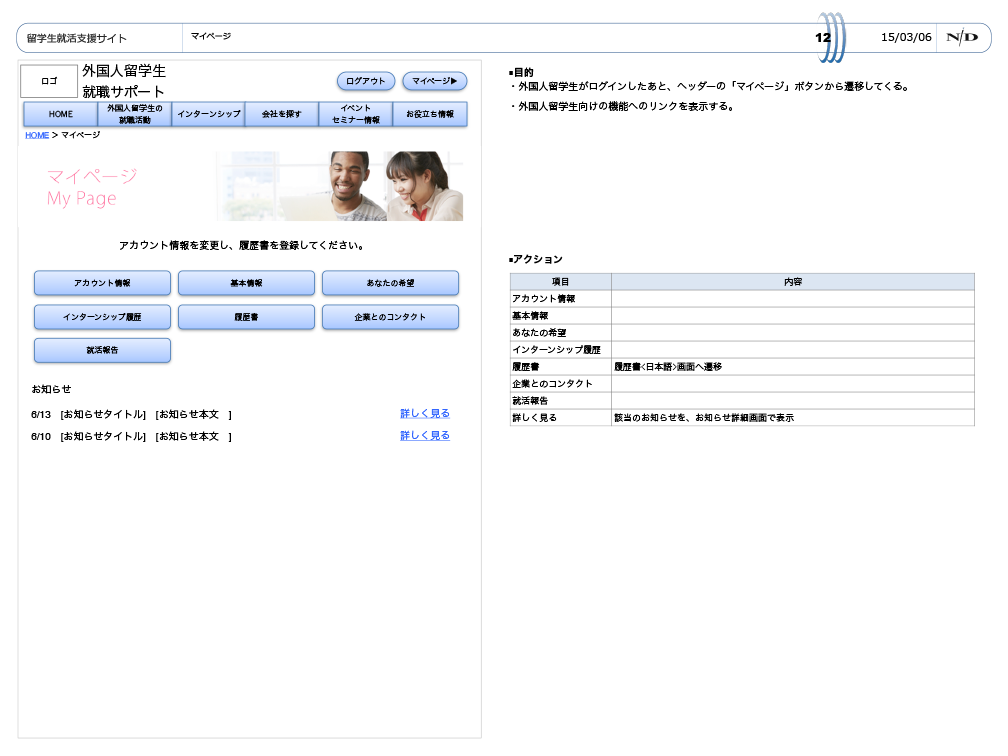
Task: Click the 基本情報 button
Action: point(246,283)
